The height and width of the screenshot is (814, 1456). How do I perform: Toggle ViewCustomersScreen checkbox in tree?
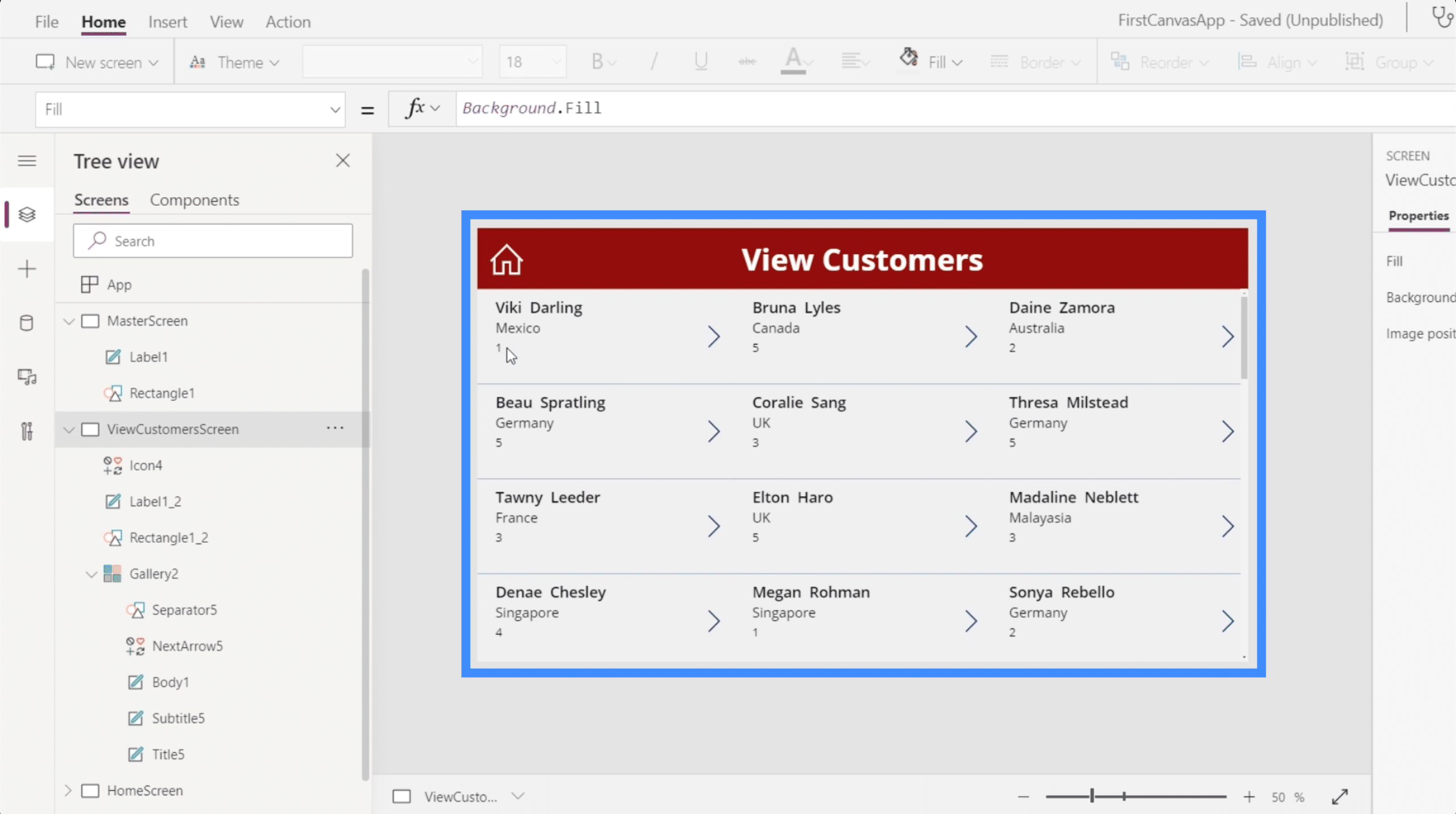(x=90, y=429)
